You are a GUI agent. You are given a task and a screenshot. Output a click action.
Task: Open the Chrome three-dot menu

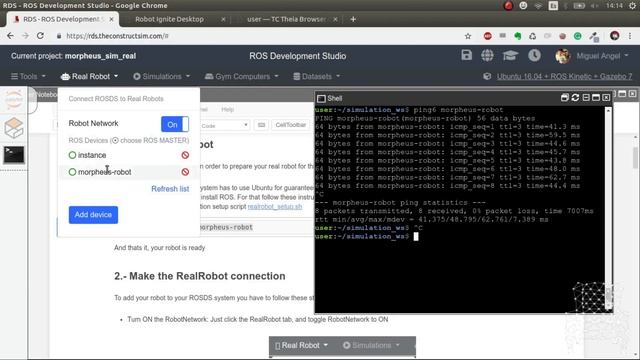pyautogui.click(x=630, y=36)
